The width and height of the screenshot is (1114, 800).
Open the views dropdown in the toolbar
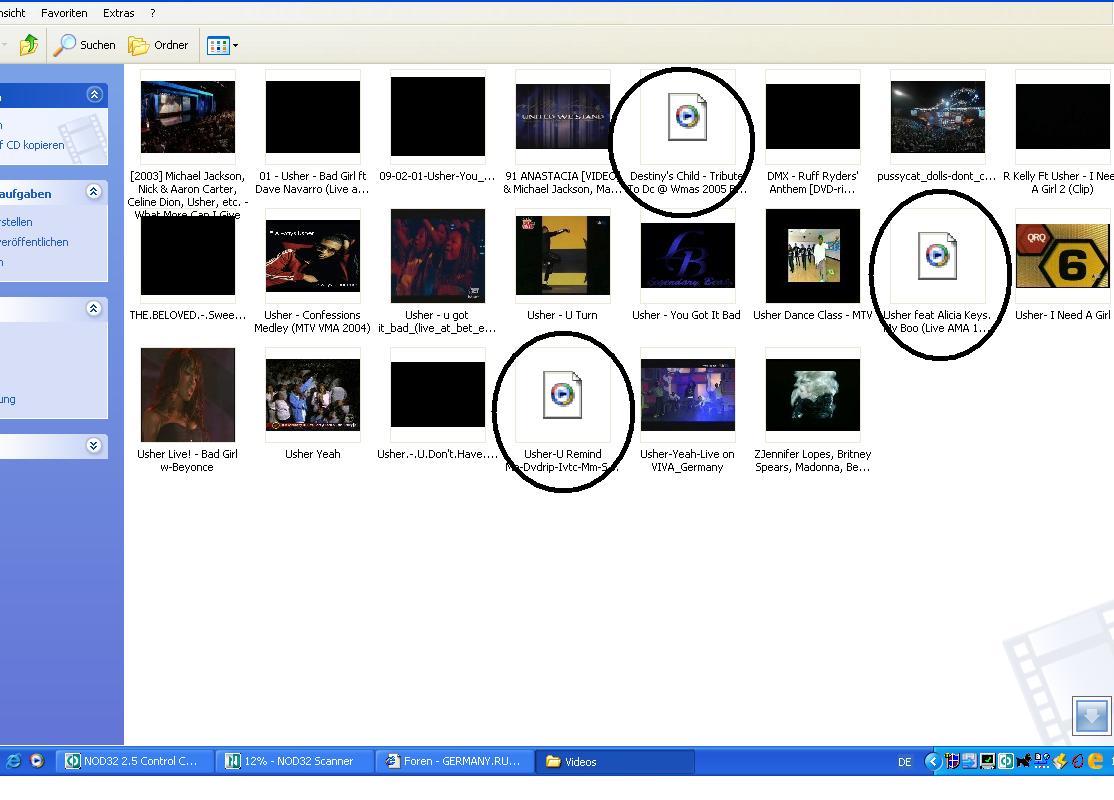click(222, 45)
